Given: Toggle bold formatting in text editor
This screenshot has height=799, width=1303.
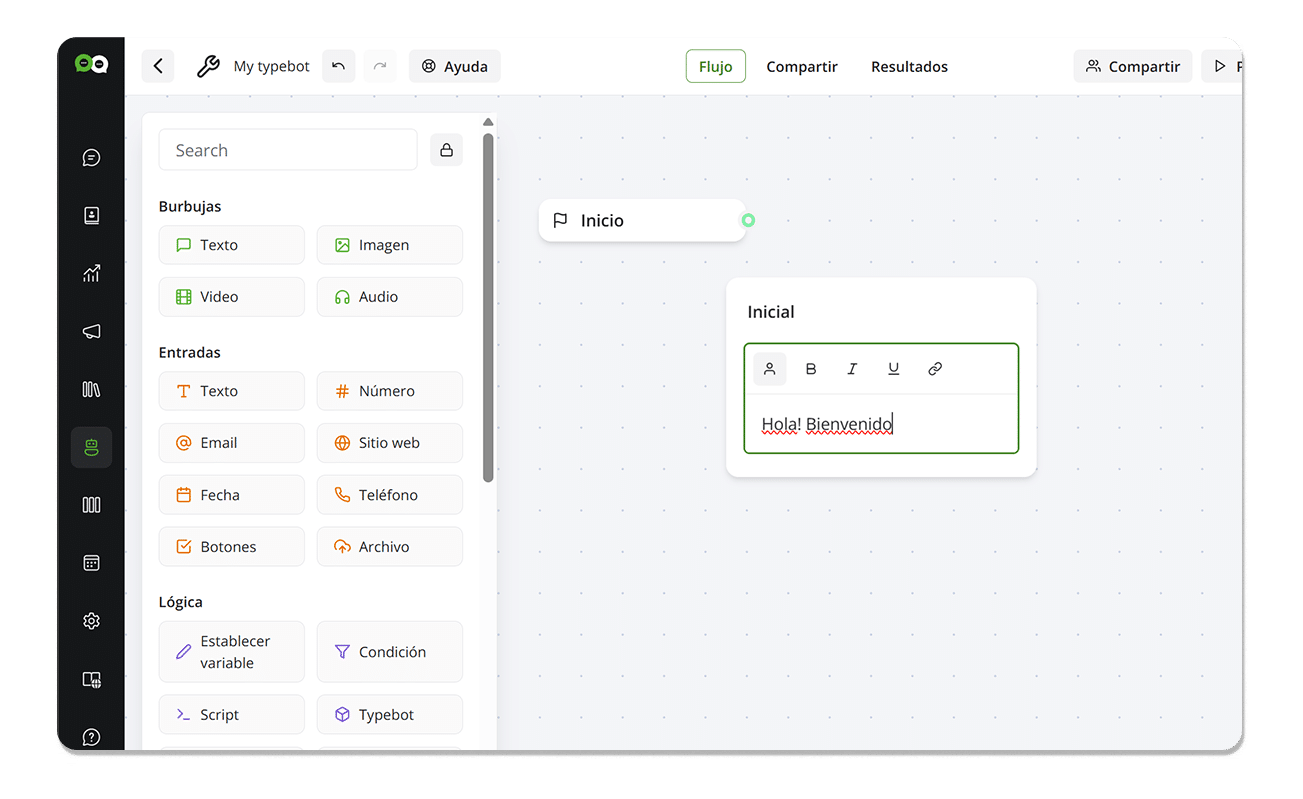Looking at the screenshot, I should [x=811, y=369].
